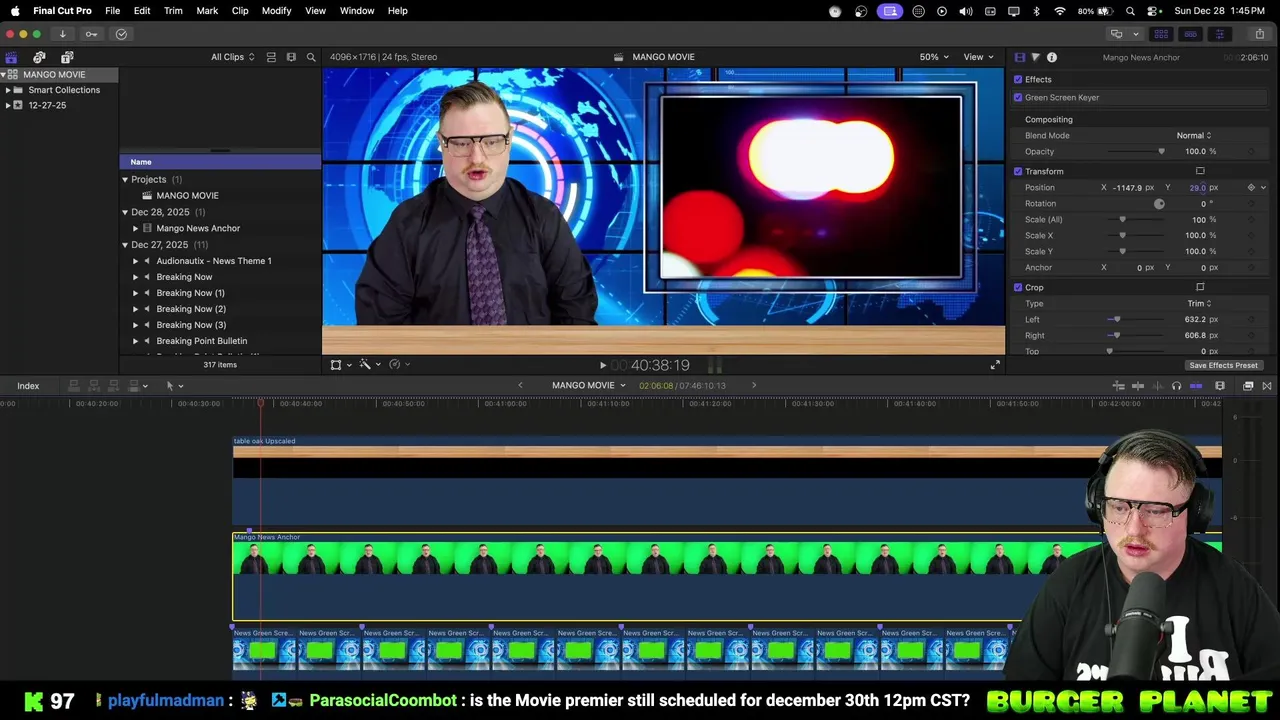Screen dimensions: 1280x720
Task: Open the Color inspector triangle icon
Action: pos(1036,57)
